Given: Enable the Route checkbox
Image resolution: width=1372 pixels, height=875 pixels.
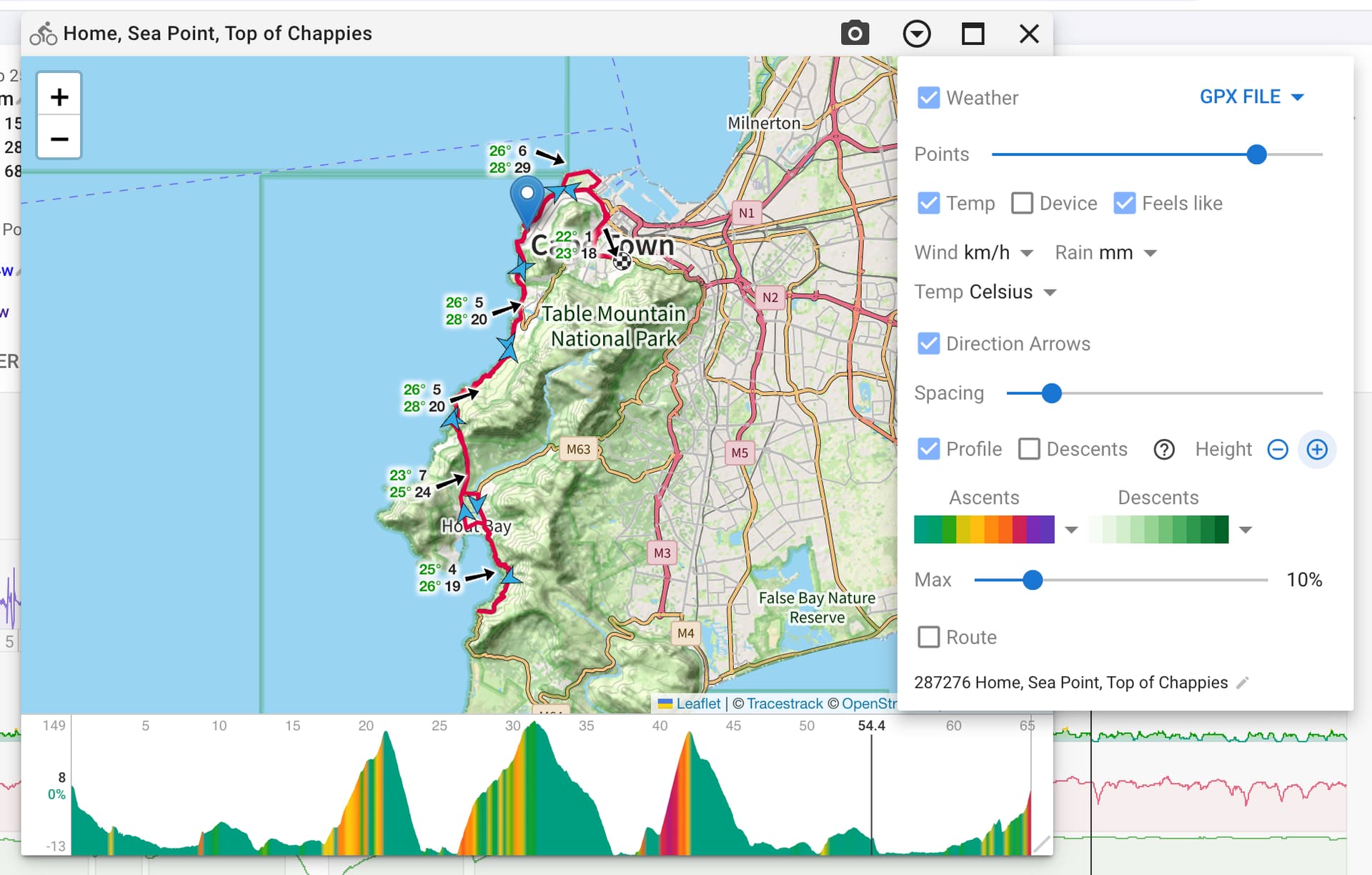Looking at the screenshot, I should (928, 637).
